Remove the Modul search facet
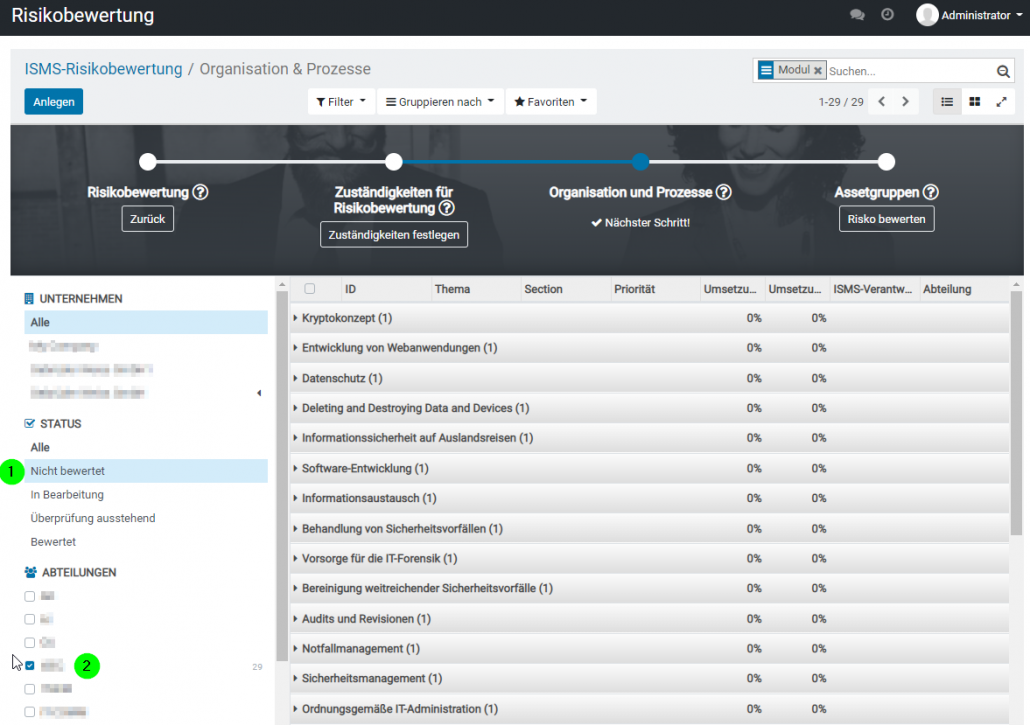Viewport: 1030px width, 725px height. coord(818,71)
